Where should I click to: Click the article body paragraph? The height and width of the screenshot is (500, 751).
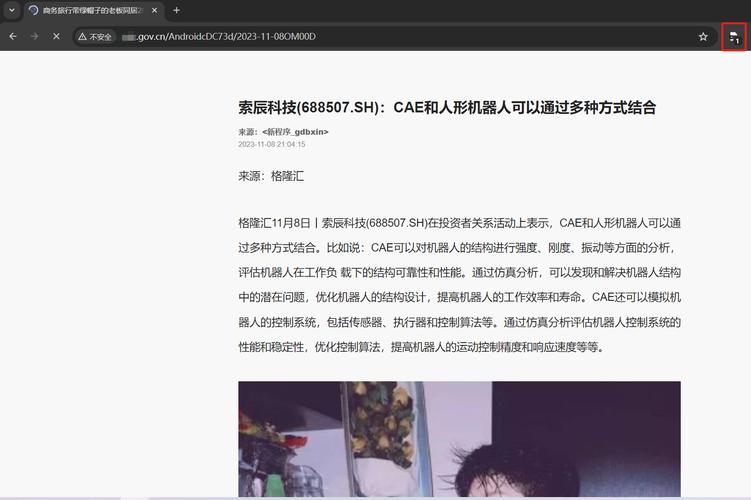(459, 285)
